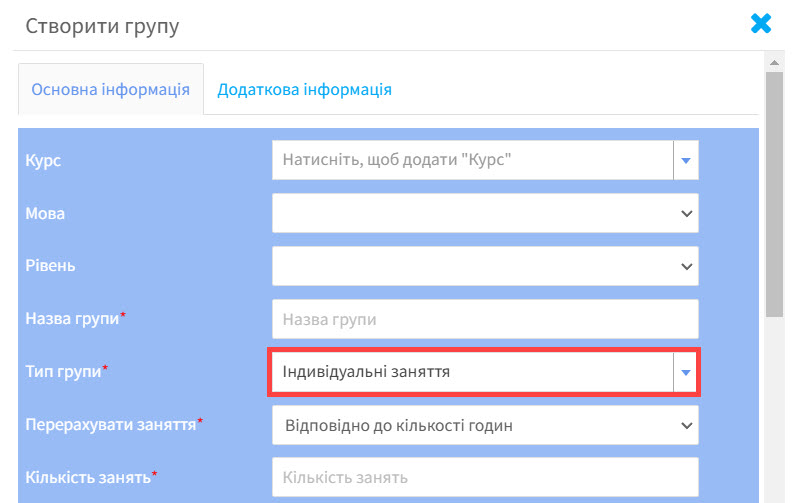801x503 pixels.
Task: Open the Рівень dropdown chevron
Action: click(687, 266)
